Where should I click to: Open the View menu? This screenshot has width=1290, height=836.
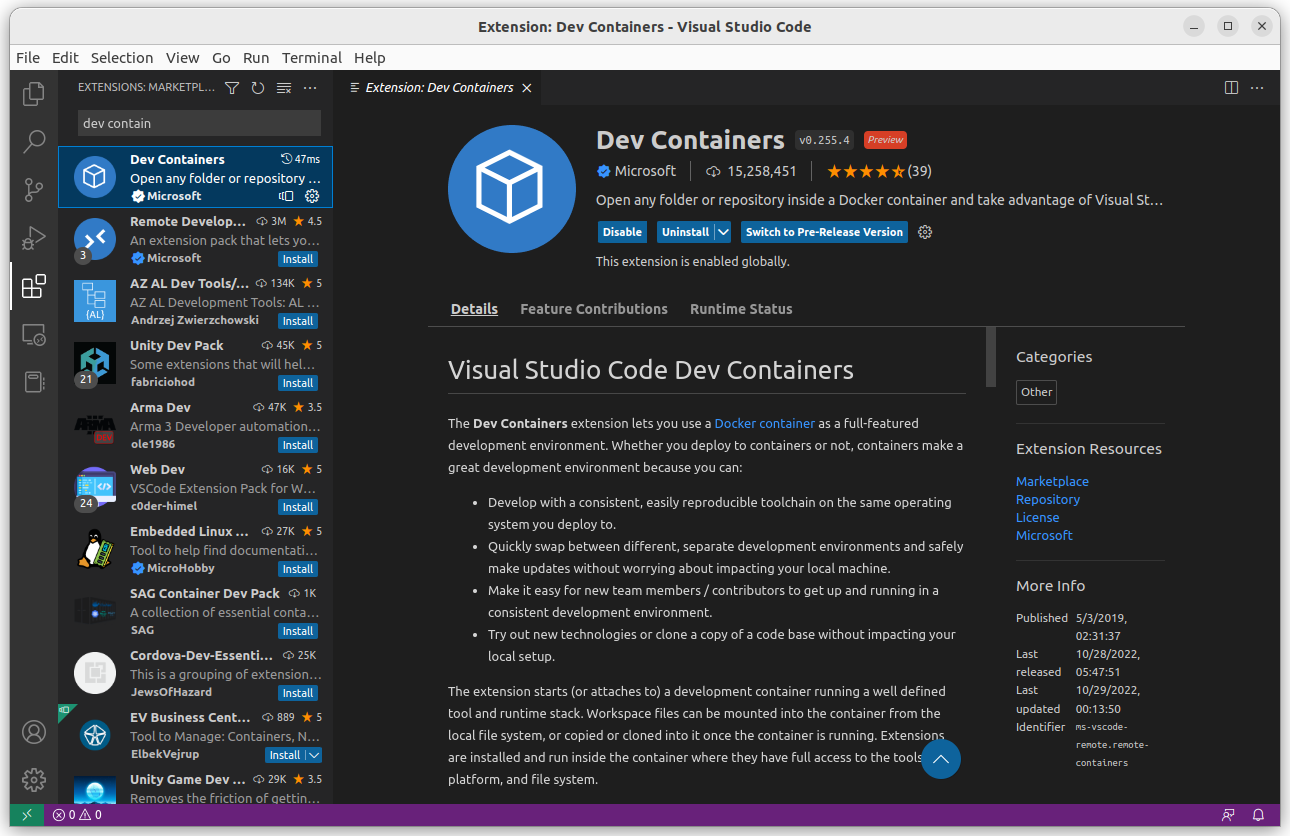click(x=183, y=58)
